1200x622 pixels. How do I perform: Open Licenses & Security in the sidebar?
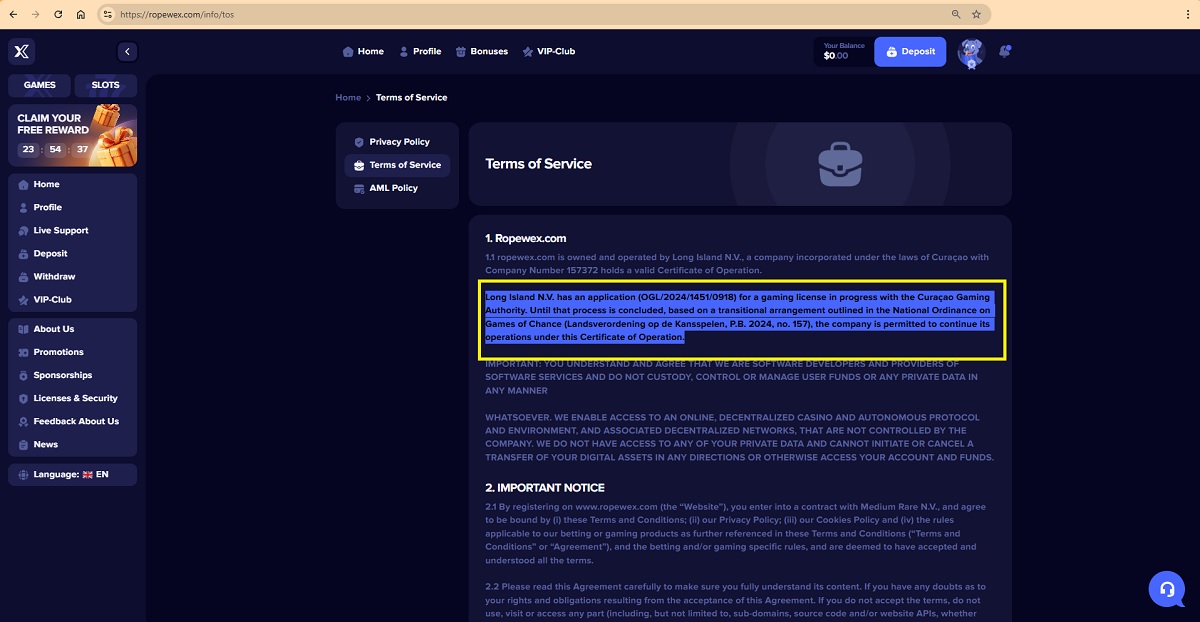click(75, 398)
